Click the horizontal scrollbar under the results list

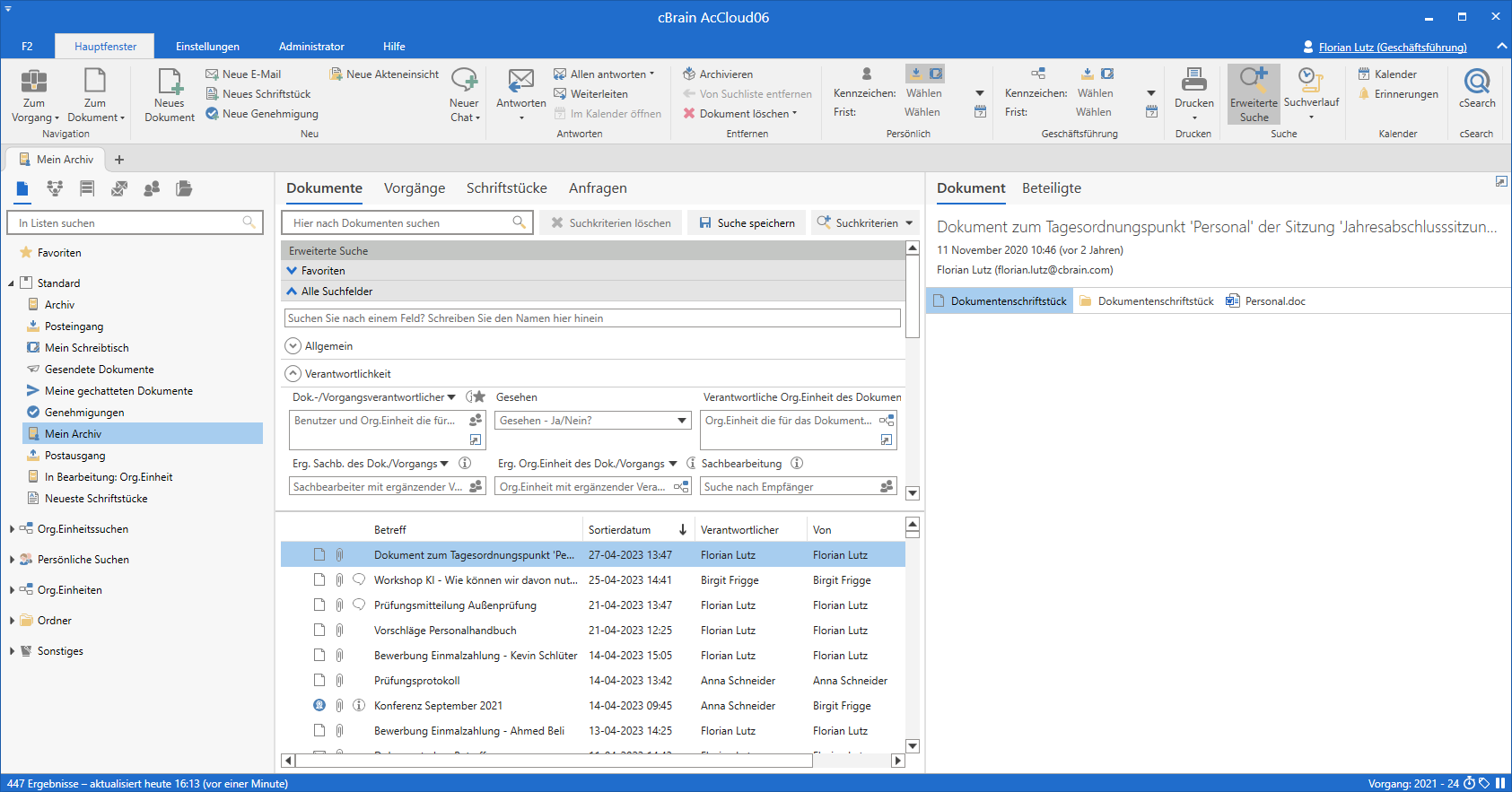[x=555, y=761]
